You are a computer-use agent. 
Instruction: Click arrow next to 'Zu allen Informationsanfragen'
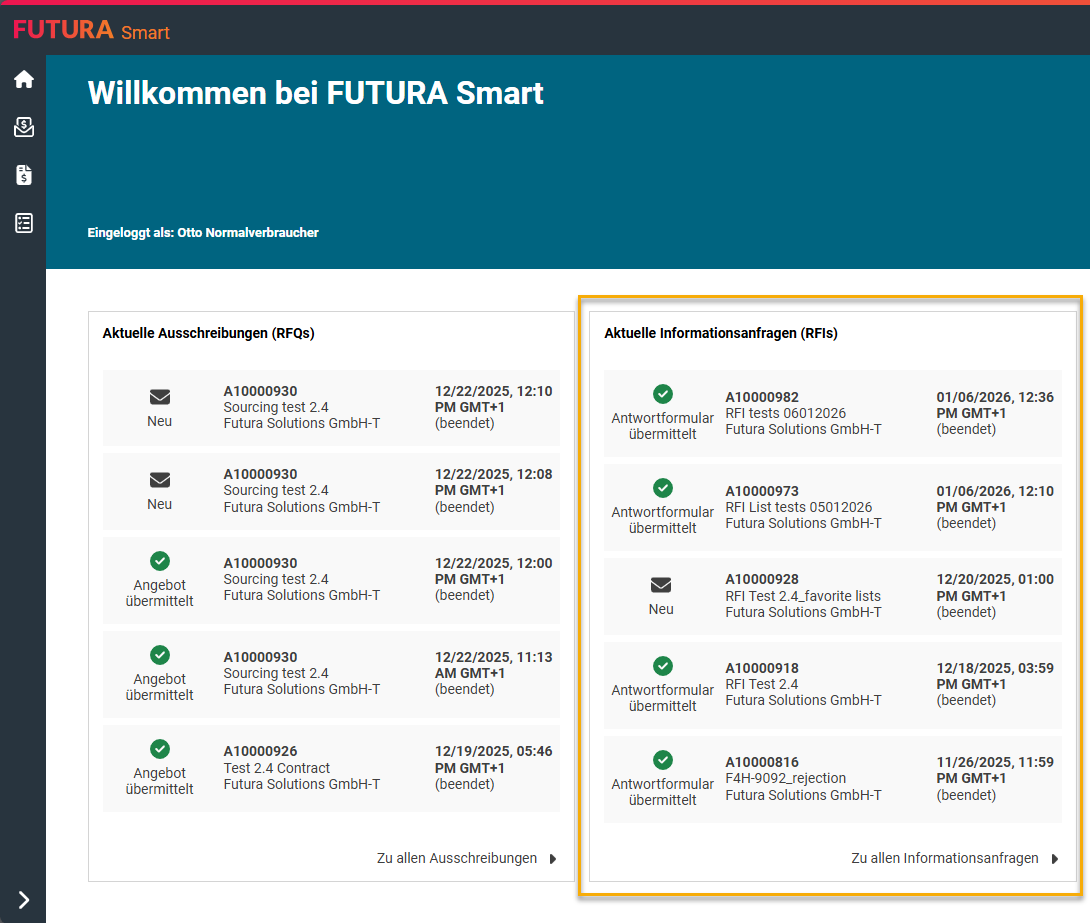pyautogui.click(x=1055, y=858)
